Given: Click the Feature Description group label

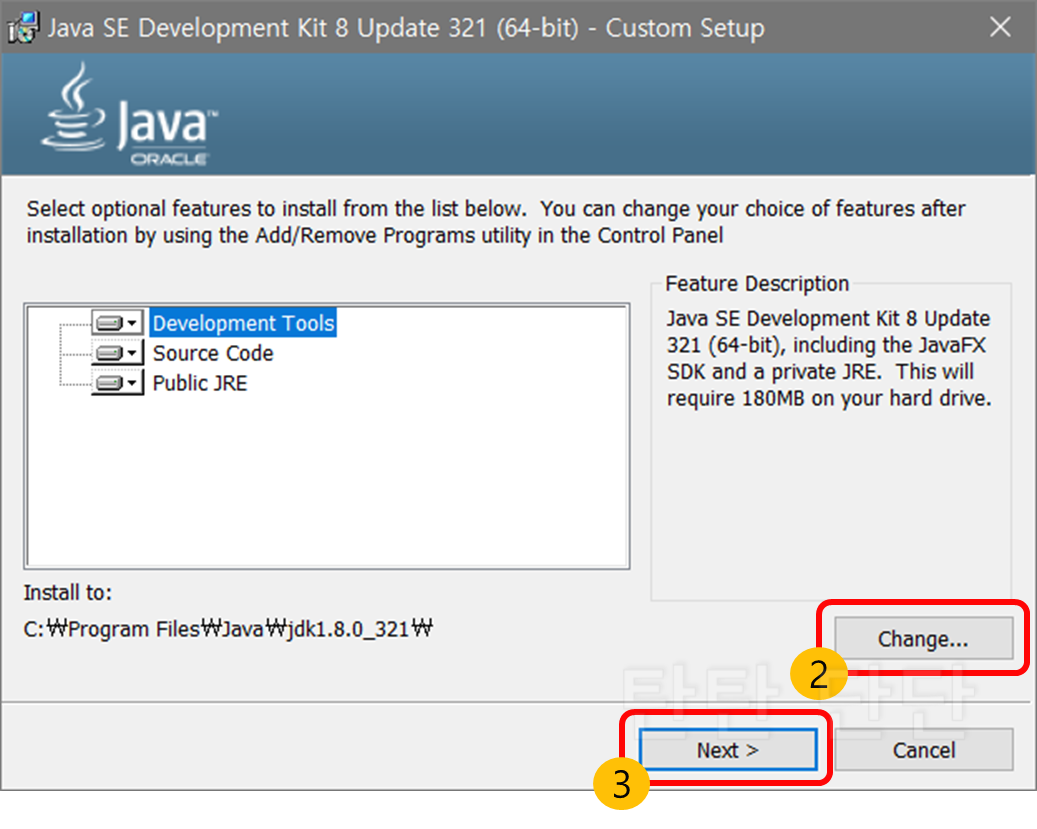Looking at the screenshot, I should (757, 283).
